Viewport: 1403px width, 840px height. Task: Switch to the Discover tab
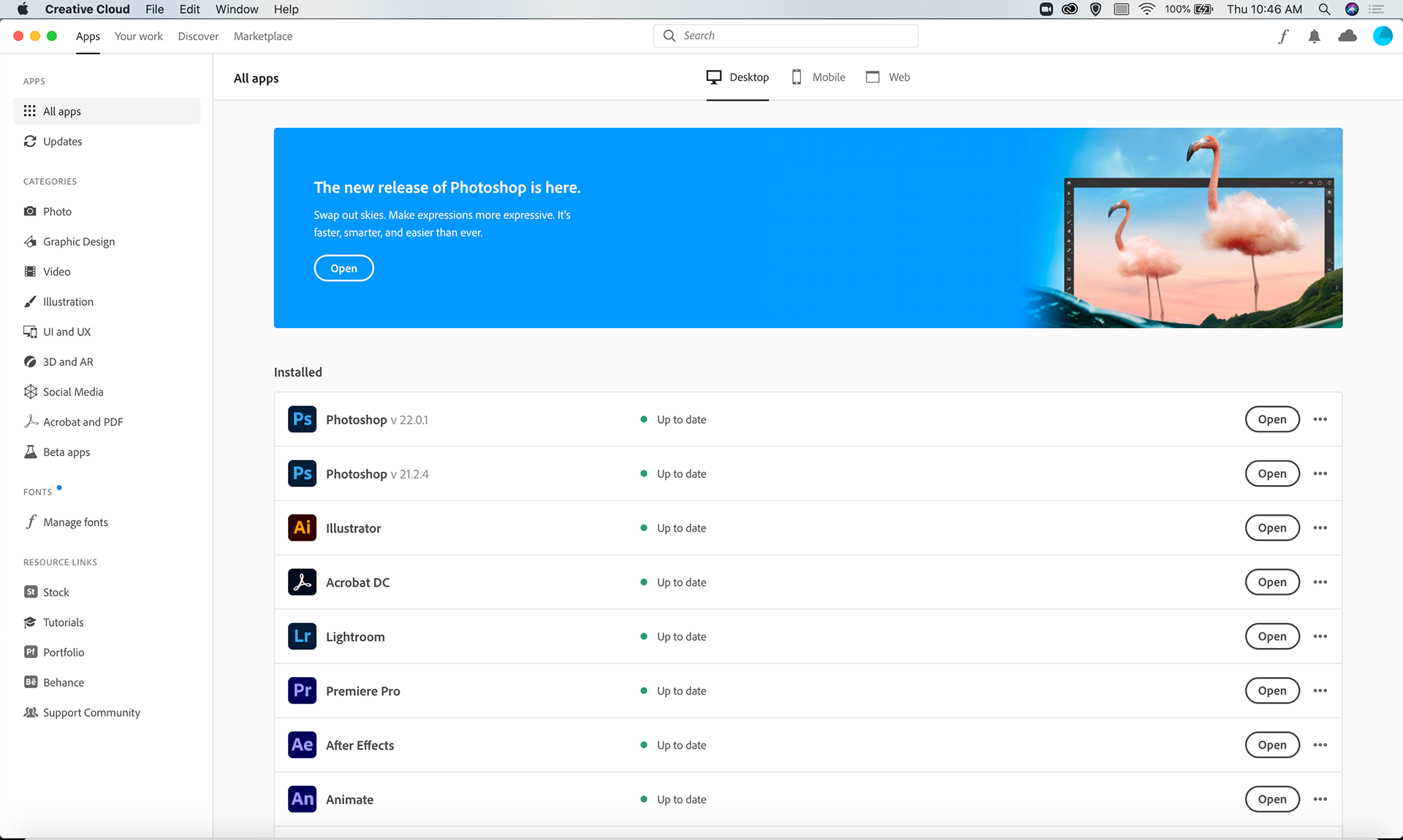click(x=198, y=36)
